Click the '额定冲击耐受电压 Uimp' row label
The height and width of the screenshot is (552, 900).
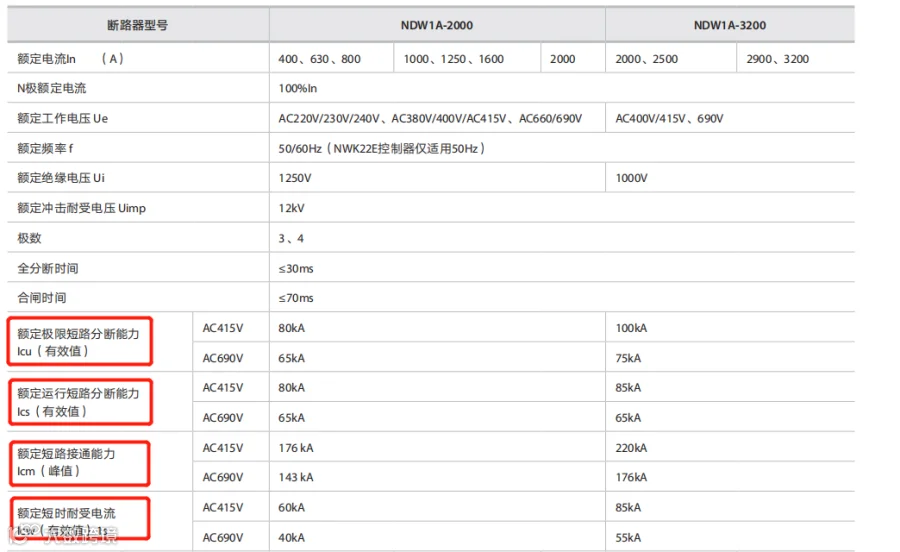click(x=82, y=208)
